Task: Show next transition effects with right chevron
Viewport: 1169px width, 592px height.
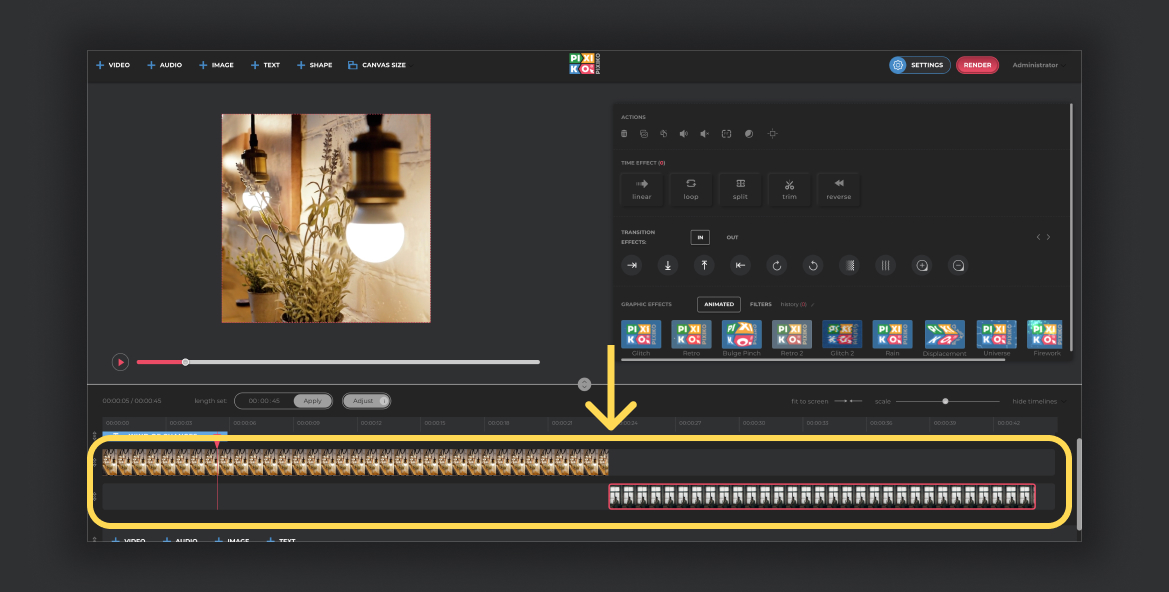Action: point(1048,237)
